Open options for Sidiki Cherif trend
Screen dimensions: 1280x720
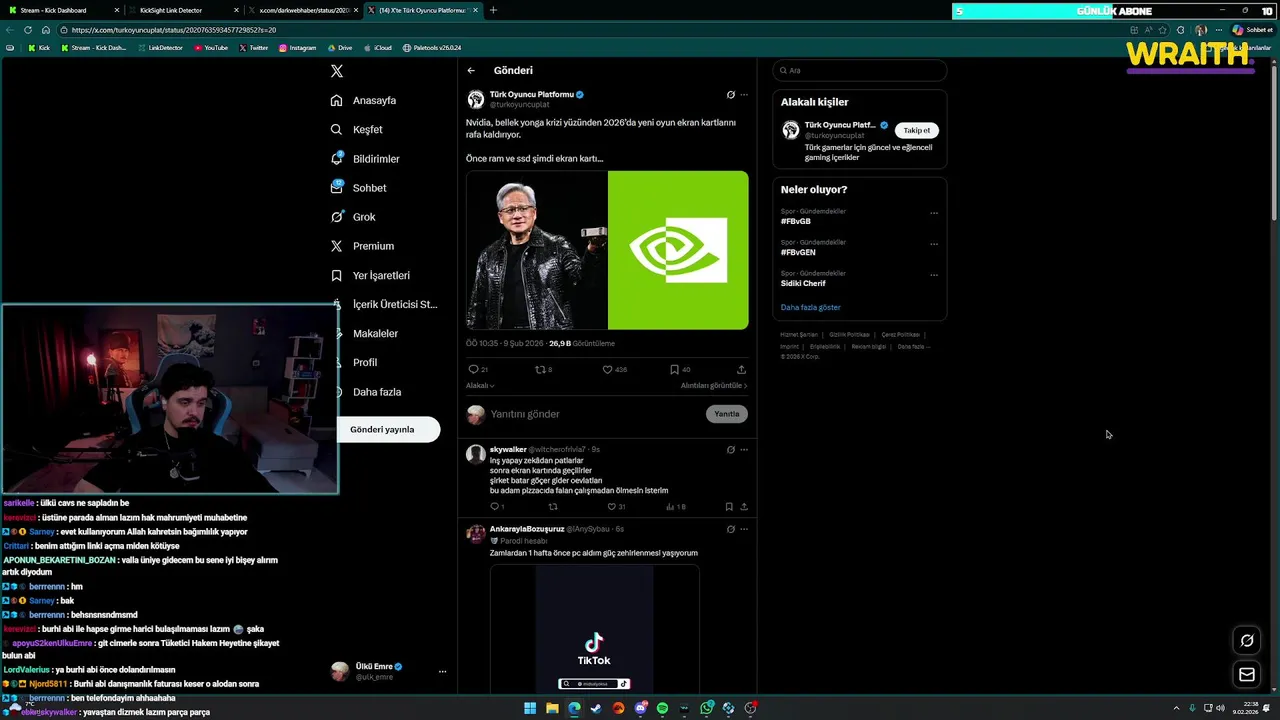934,275
